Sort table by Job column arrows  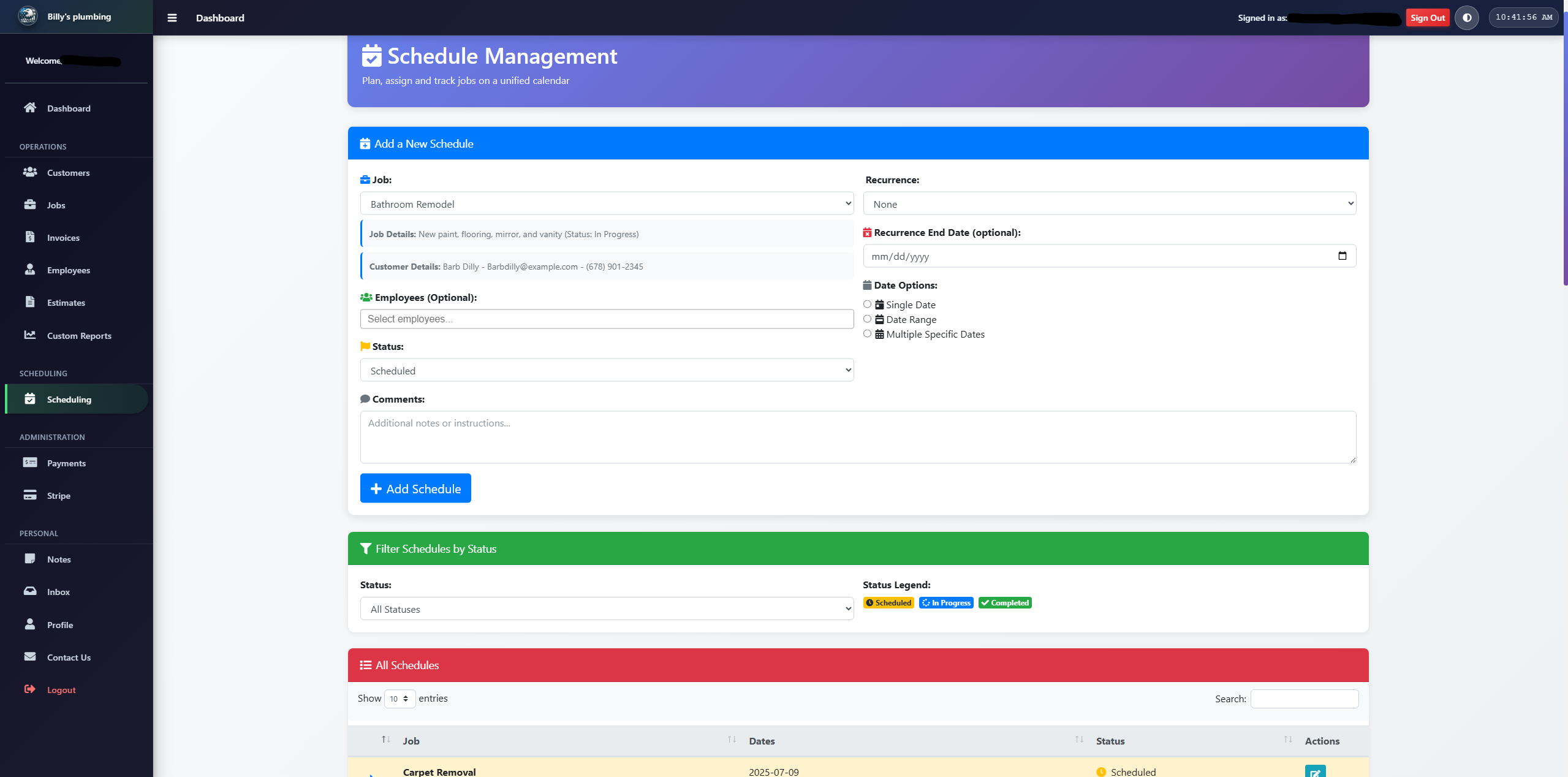click(x=732, y=740)
